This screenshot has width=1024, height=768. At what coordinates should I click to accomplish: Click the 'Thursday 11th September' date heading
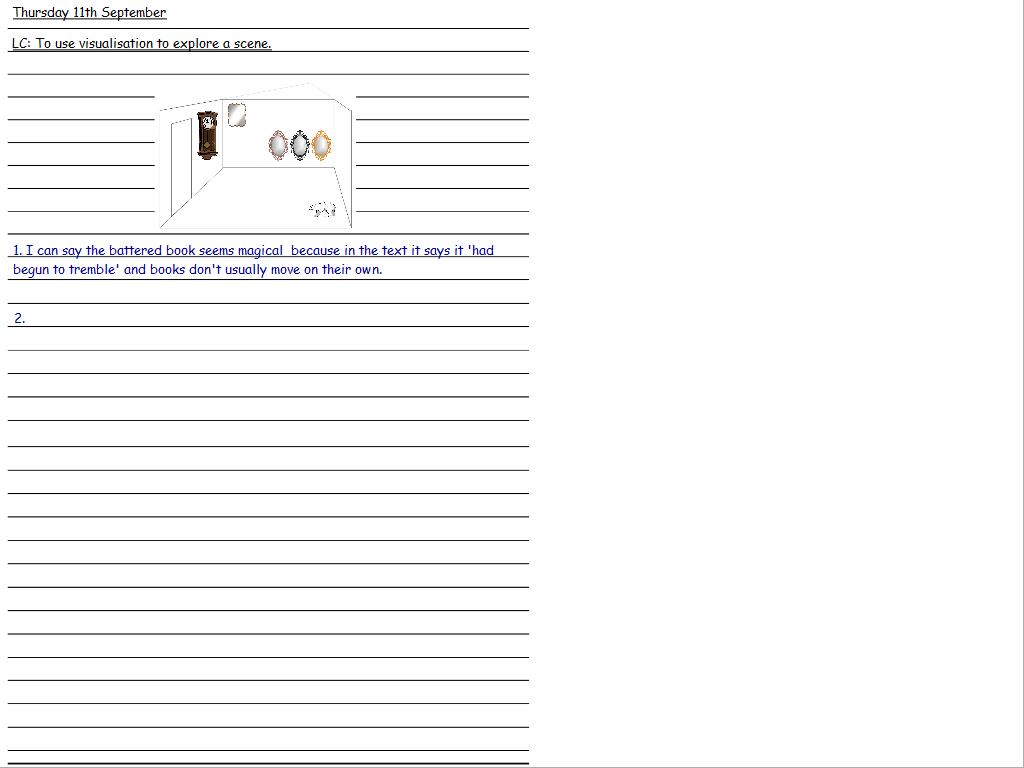pyautogui.click(x=89, y=13)
